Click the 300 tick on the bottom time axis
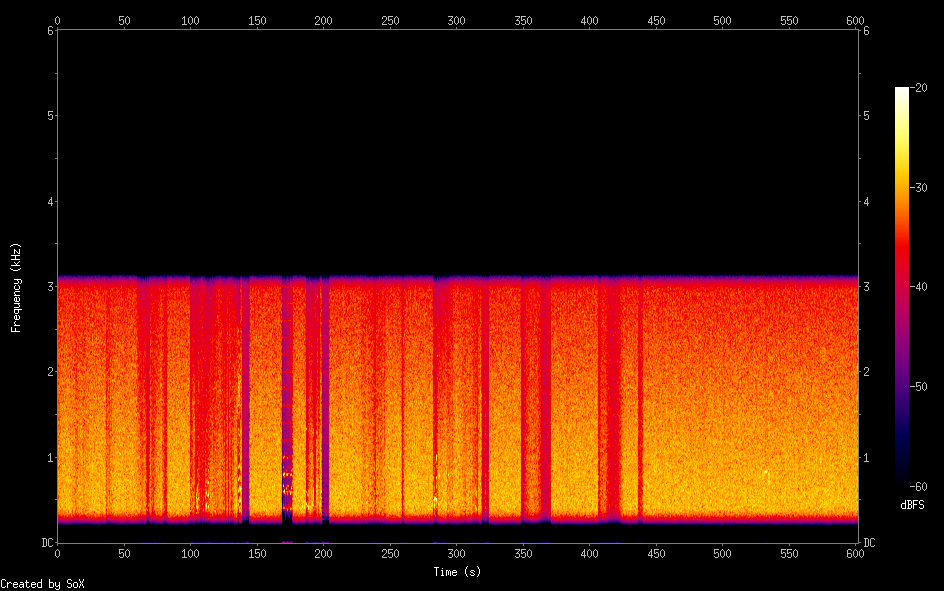Image resolution: width=944 pixels, height=591 pixels. 457,553
